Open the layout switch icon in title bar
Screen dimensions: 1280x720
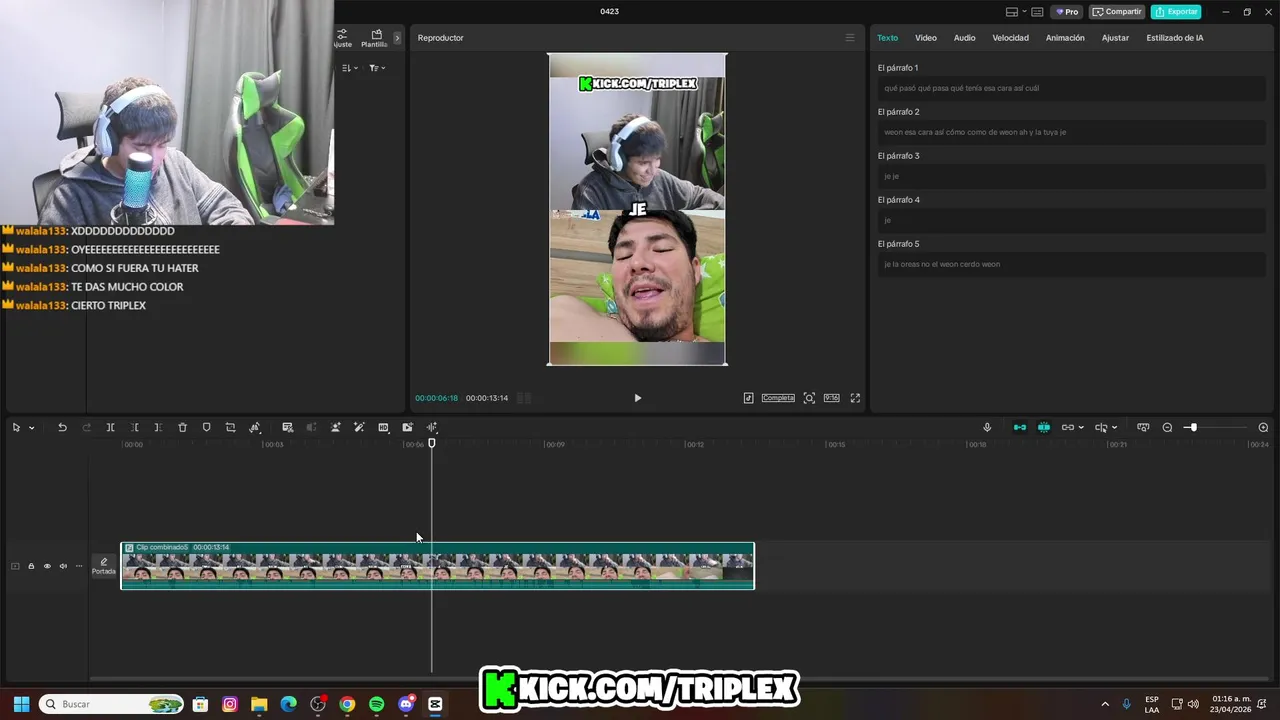[x=1012, y=12]
